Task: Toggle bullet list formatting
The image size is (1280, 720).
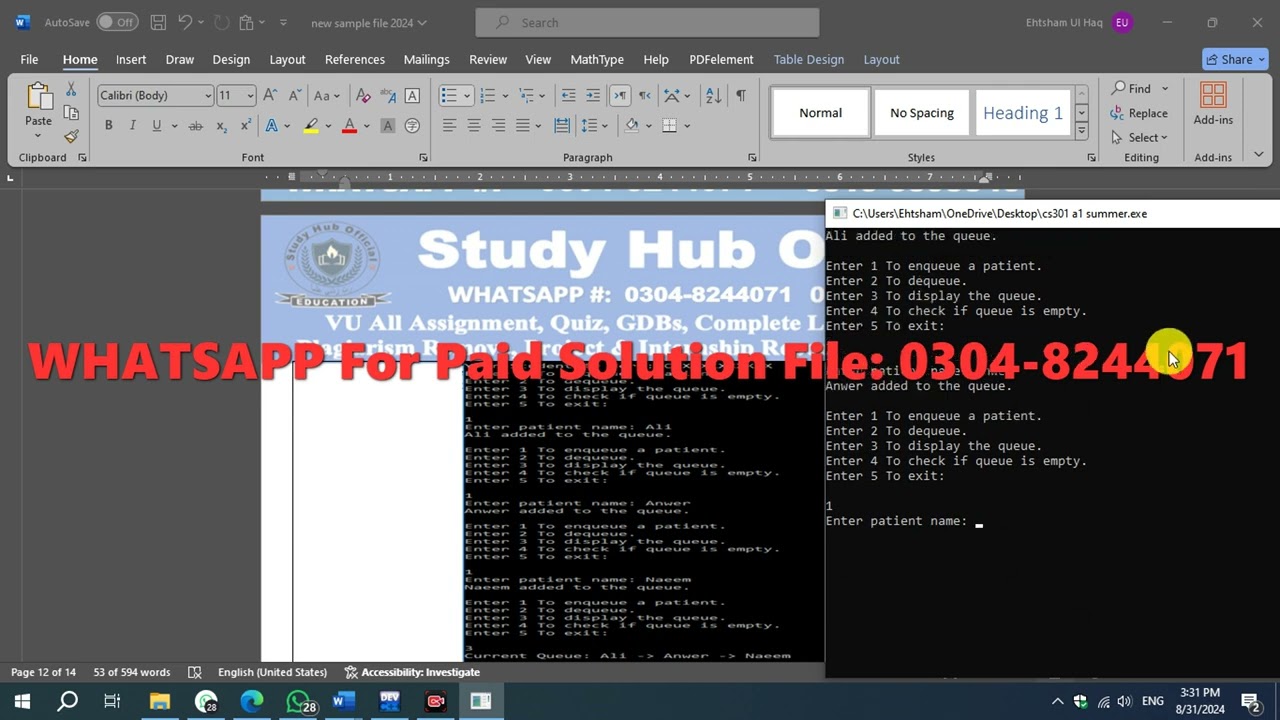Action: click(449, 96)
